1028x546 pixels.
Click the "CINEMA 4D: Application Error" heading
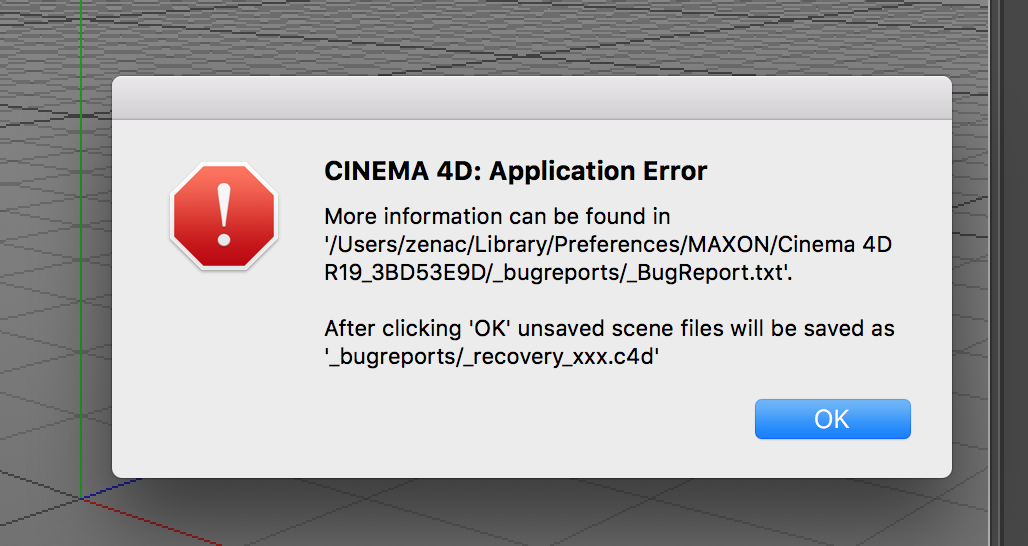516,171
